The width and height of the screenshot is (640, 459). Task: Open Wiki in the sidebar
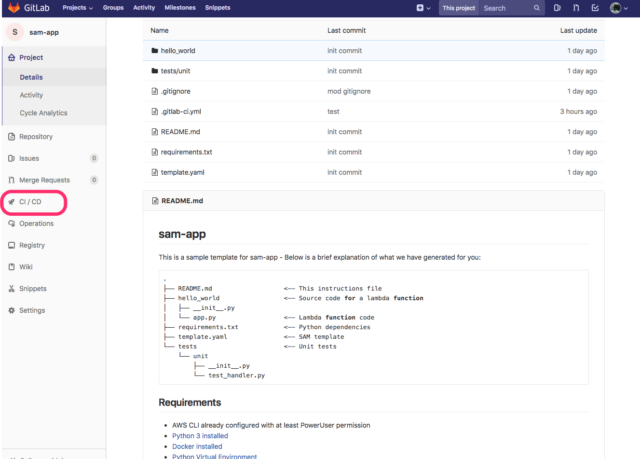coord(26,267)
